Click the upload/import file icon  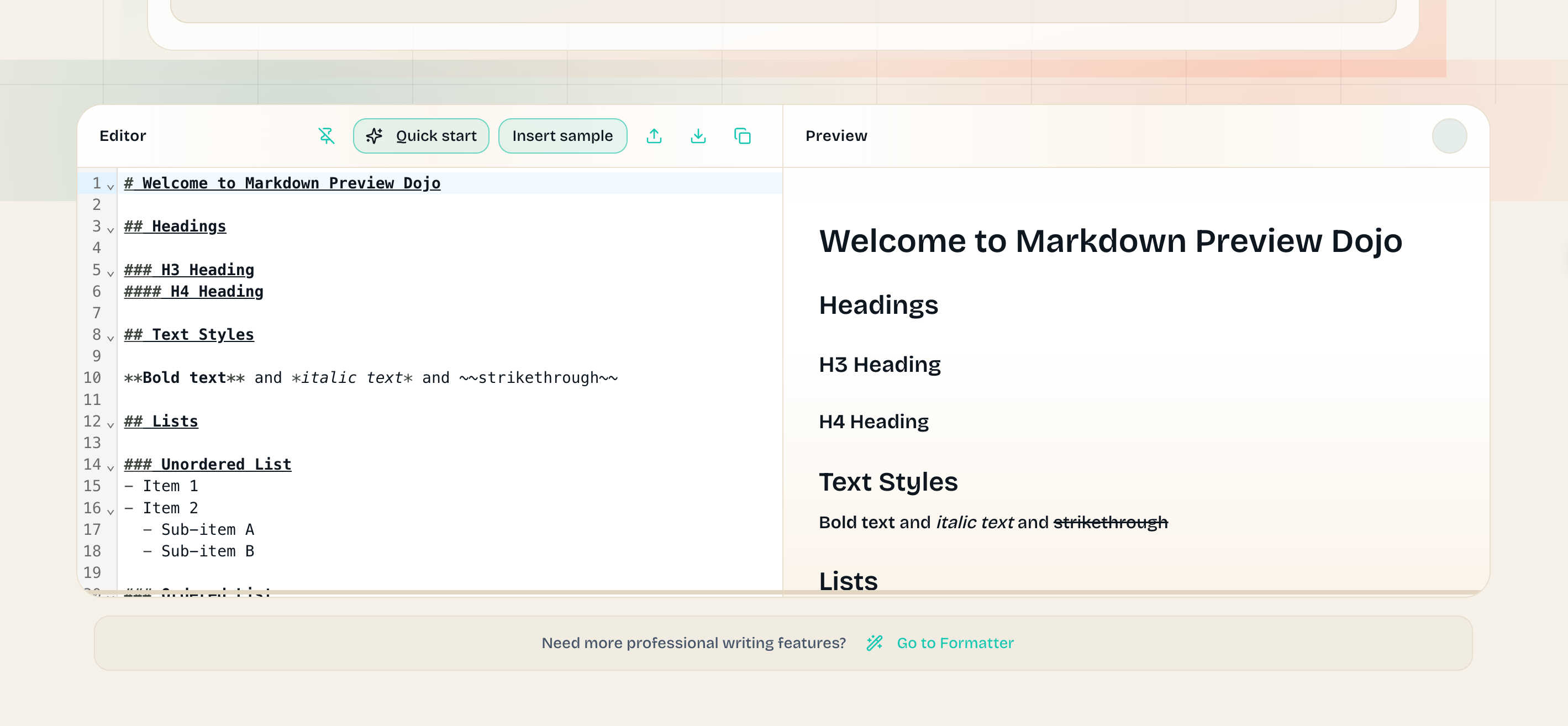coord(654,136)
